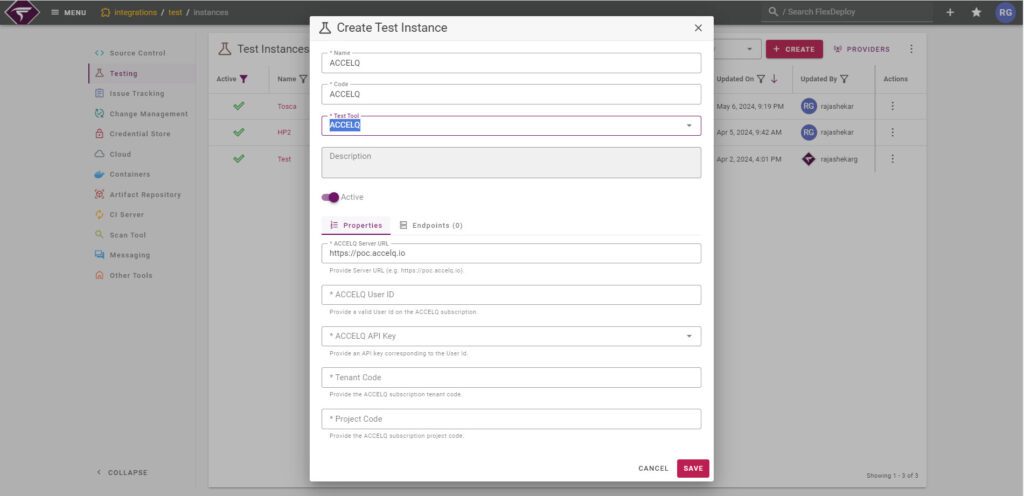Switch to the Properties tab

tap(356, 225)
